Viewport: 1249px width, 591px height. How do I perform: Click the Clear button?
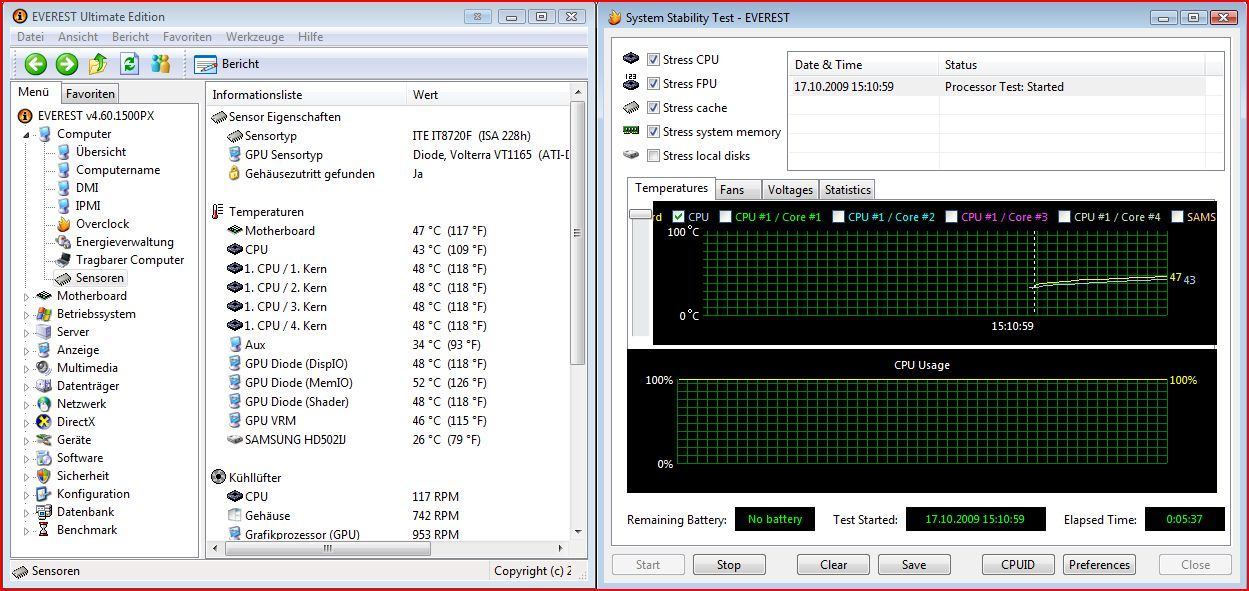point(833,565)
